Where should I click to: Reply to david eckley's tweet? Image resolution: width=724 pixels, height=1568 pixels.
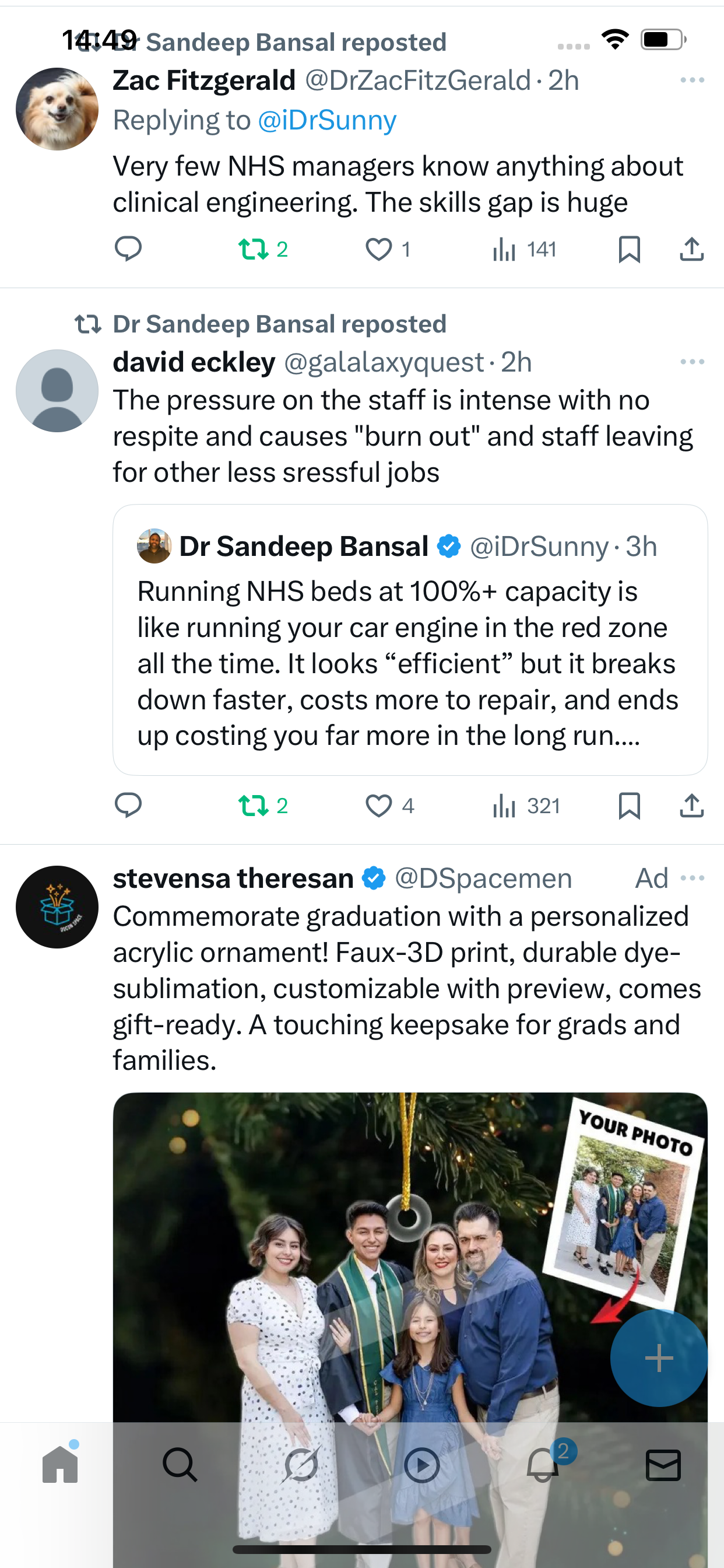128,806
